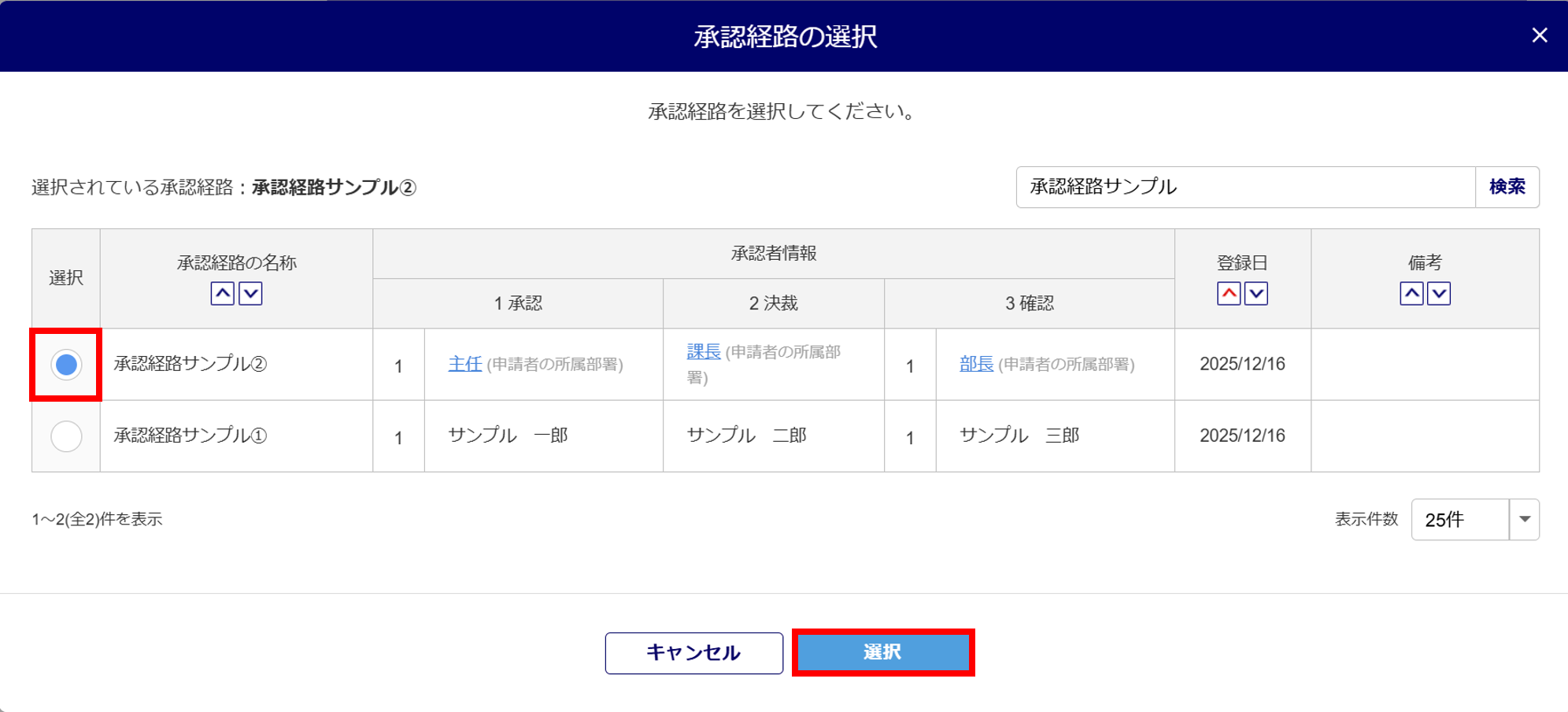Sort 備考 column descending
The width and height of the screenshot is (1568, 712).
(x=1439, y=294)
